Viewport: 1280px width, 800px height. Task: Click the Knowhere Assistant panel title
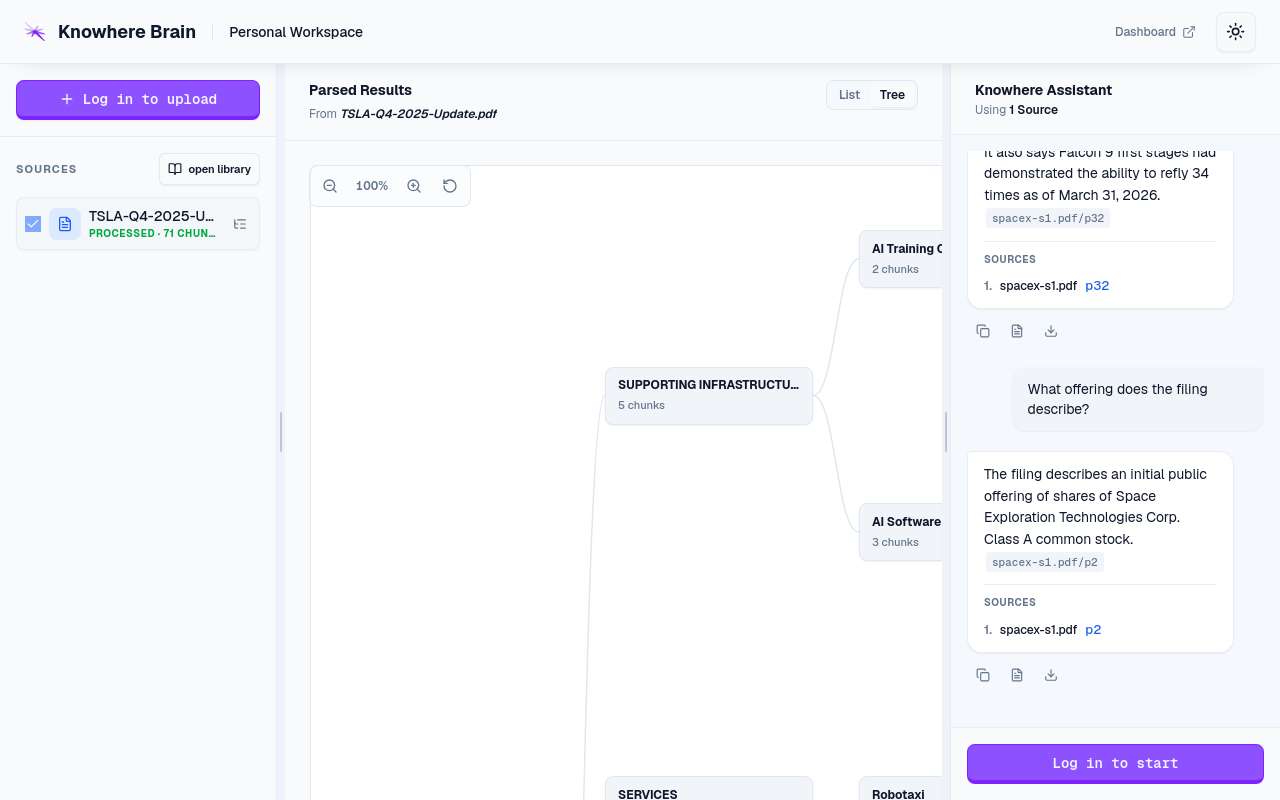pos(1043,90)
